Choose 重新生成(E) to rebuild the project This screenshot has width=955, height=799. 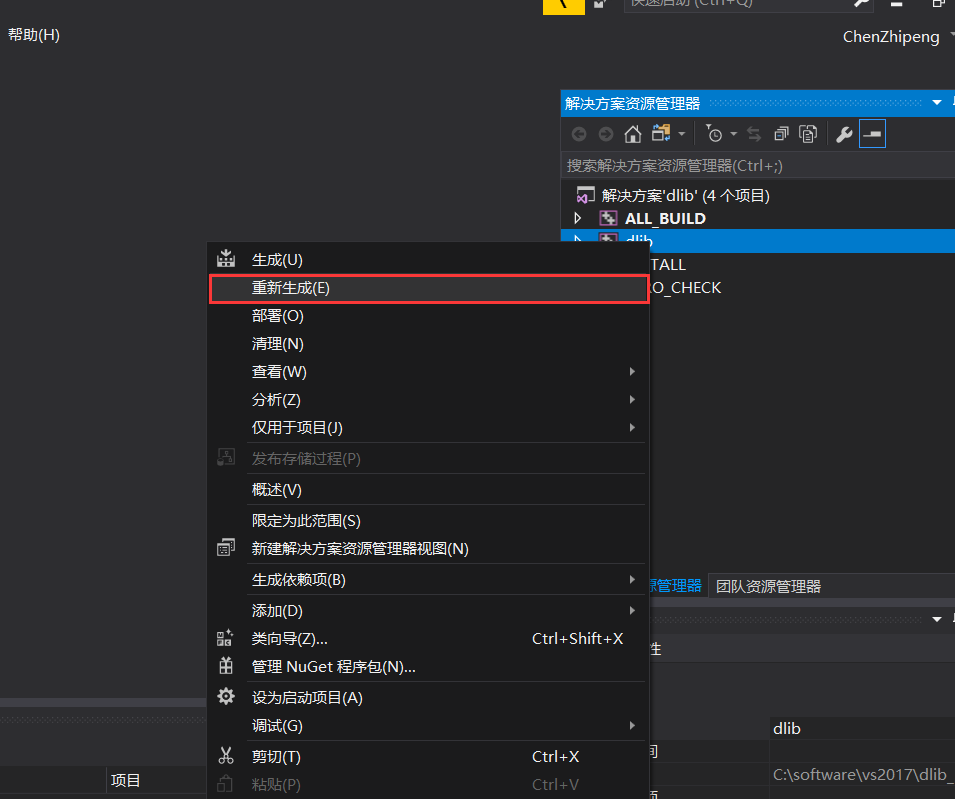pos(428,289)
